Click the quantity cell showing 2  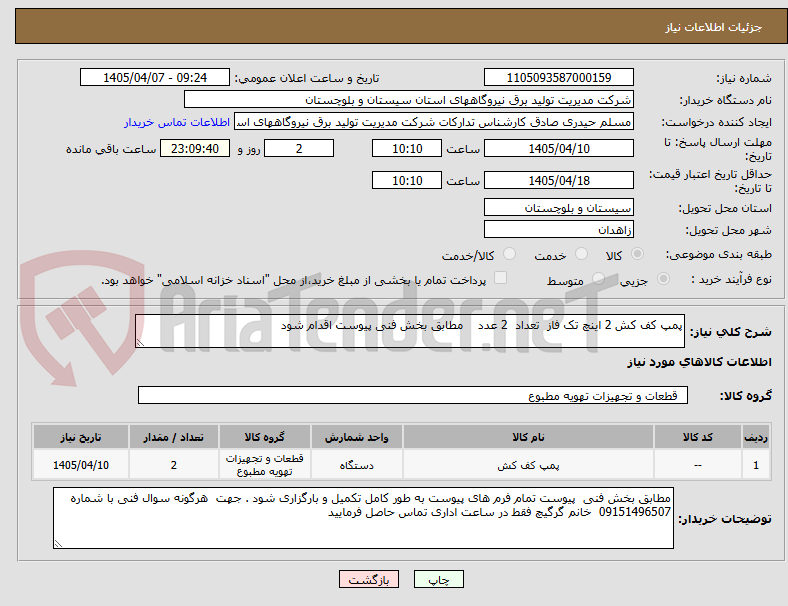click(x=173, y=465)
